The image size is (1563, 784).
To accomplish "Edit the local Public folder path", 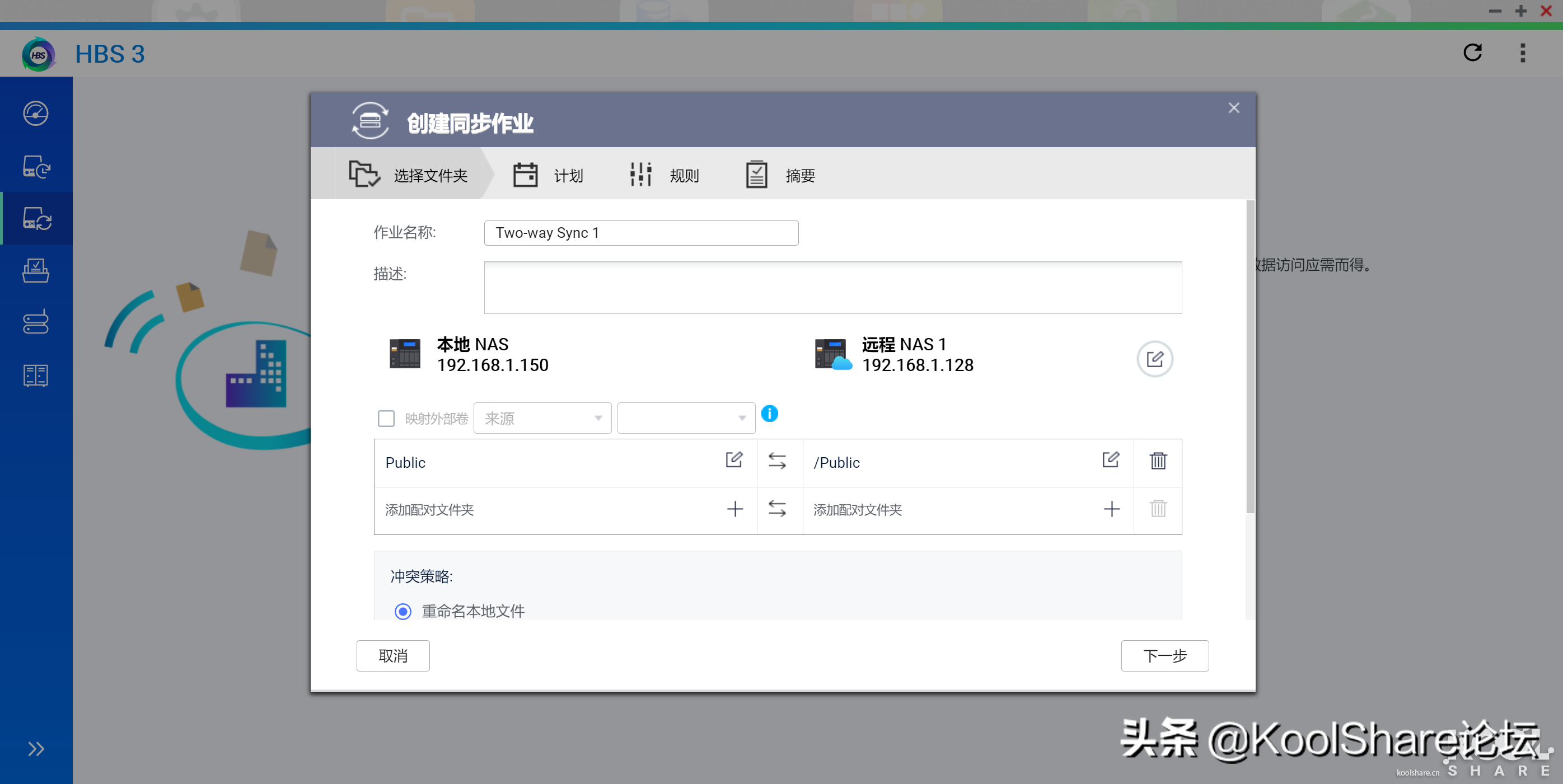I will (x=733, y=460).
